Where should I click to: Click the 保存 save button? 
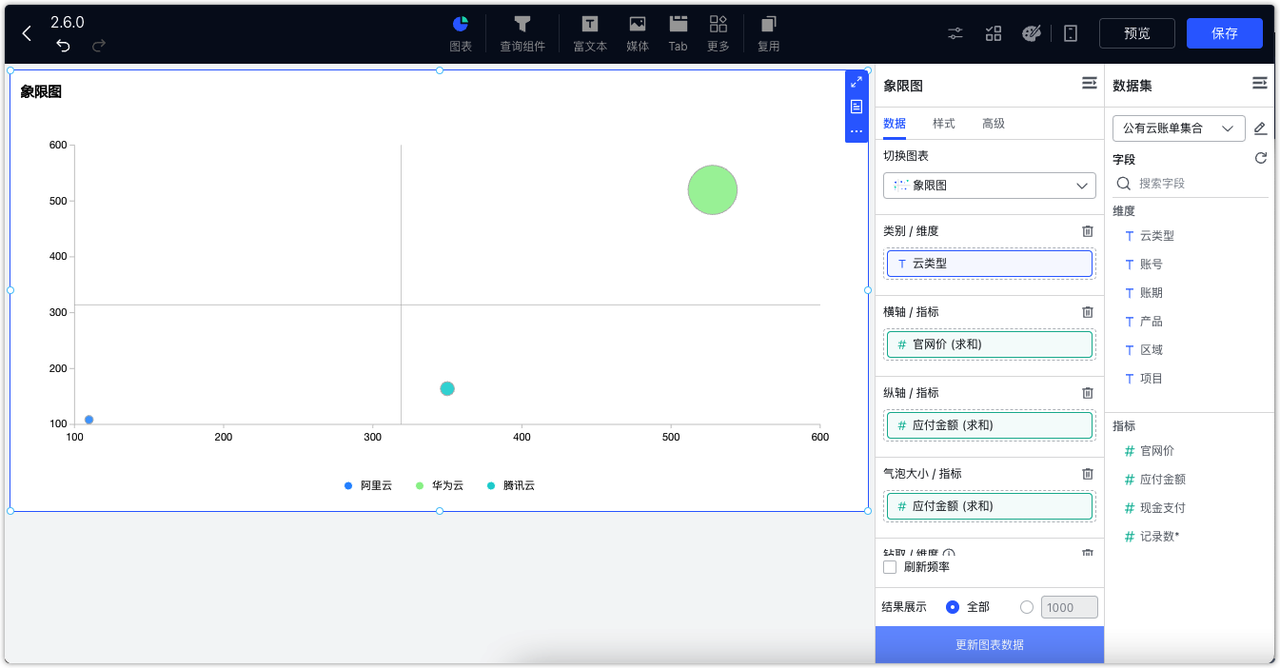pos(1224,32)
